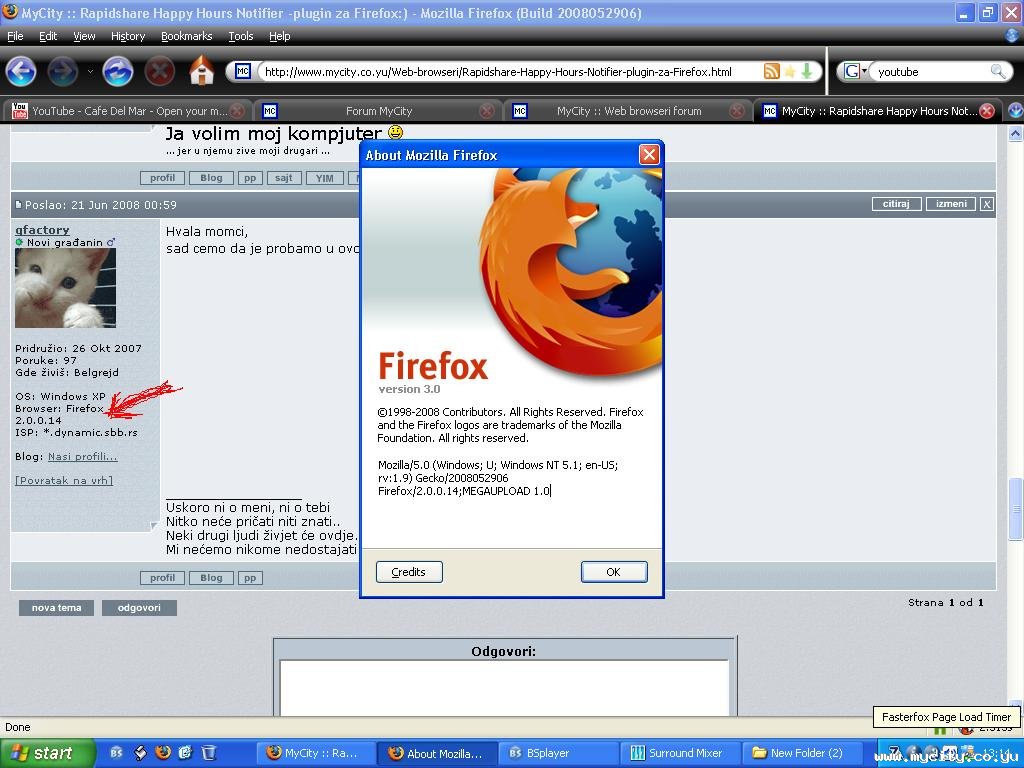Open the tab list dropdown at tab bar end
1024x768 pixels.
pos(1015,111)
